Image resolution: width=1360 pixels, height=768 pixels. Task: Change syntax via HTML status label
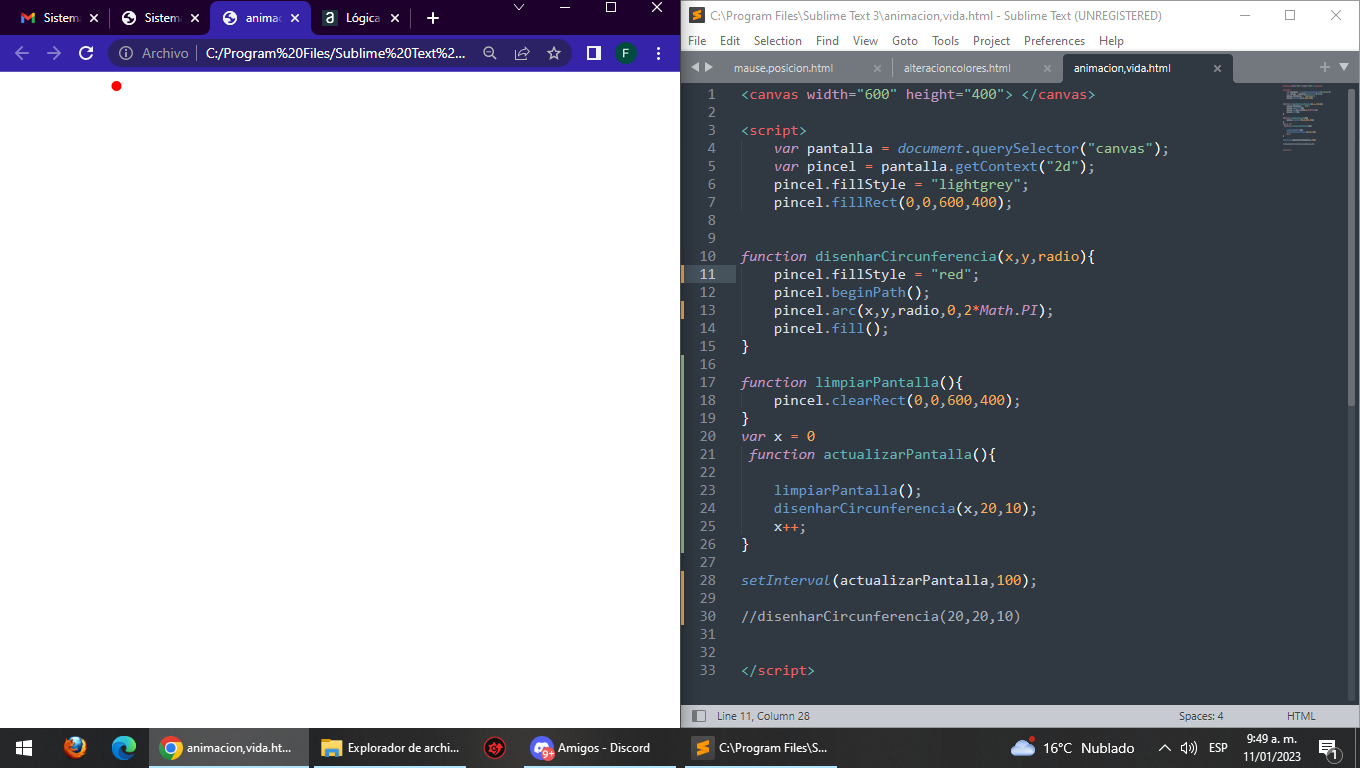(x=1301, y=716)
